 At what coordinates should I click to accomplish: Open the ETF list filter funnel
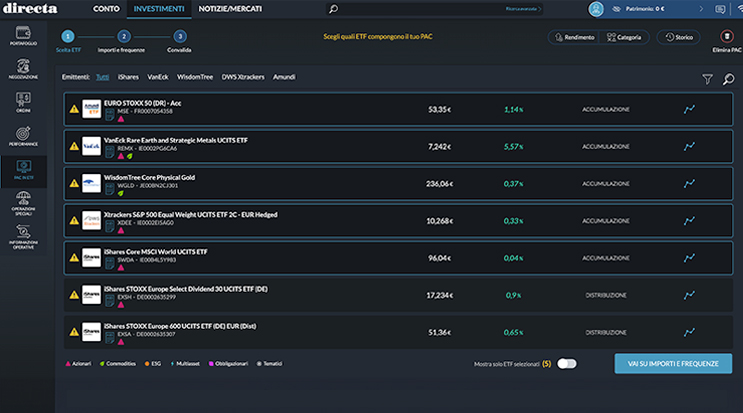click(x=707, y=79)
